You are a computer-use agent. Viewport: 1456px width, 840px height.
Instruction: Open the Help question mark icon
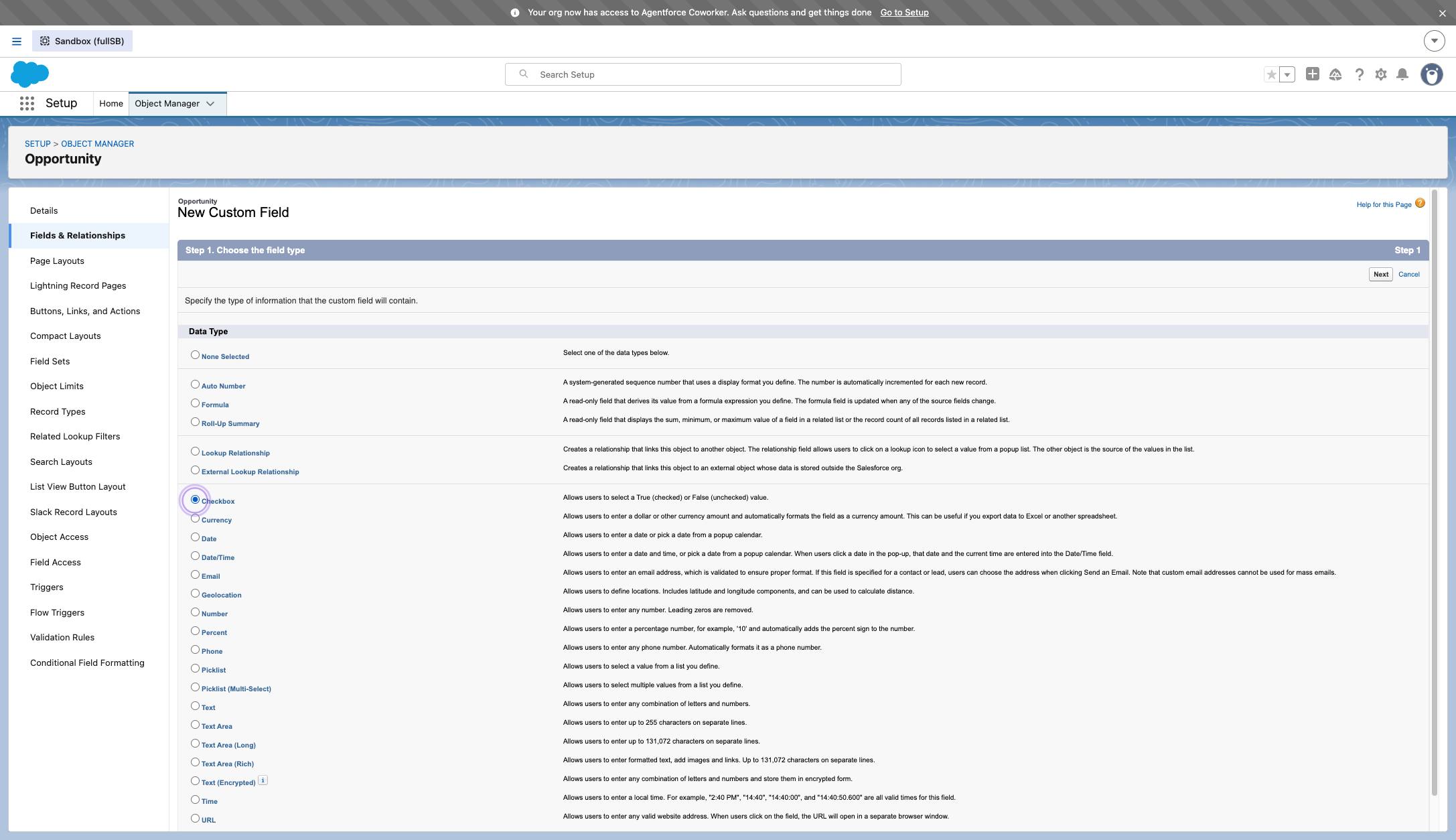(x=1359, y=74)
